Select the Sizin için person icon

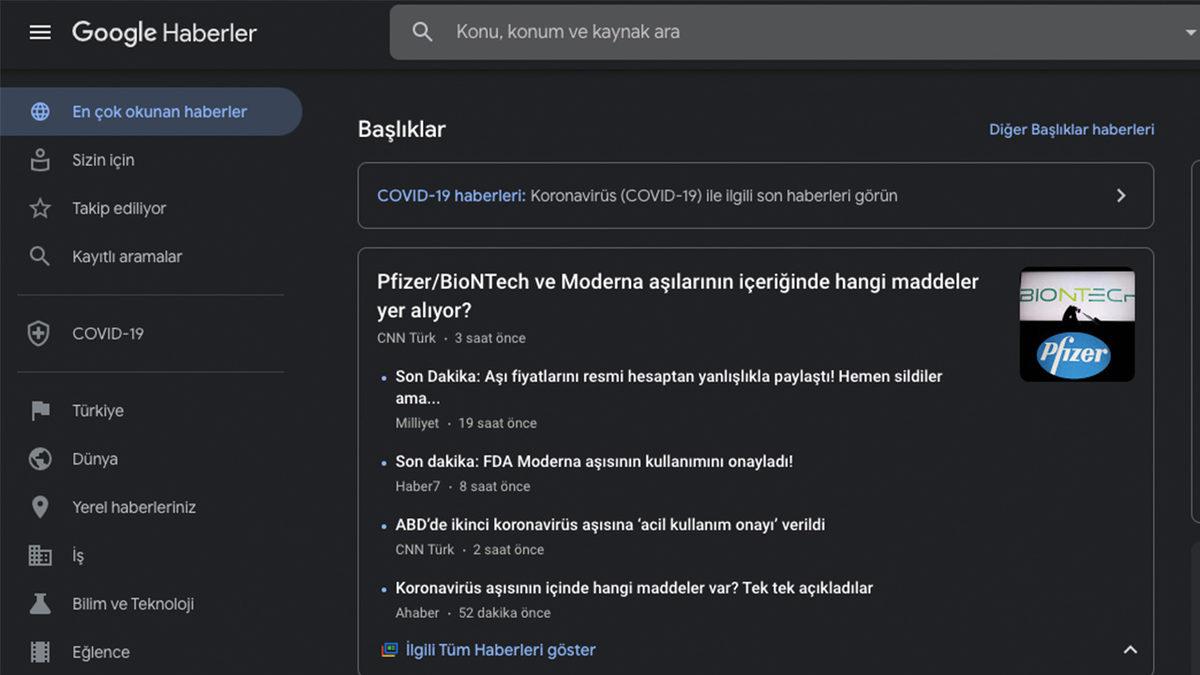point(40,160)
